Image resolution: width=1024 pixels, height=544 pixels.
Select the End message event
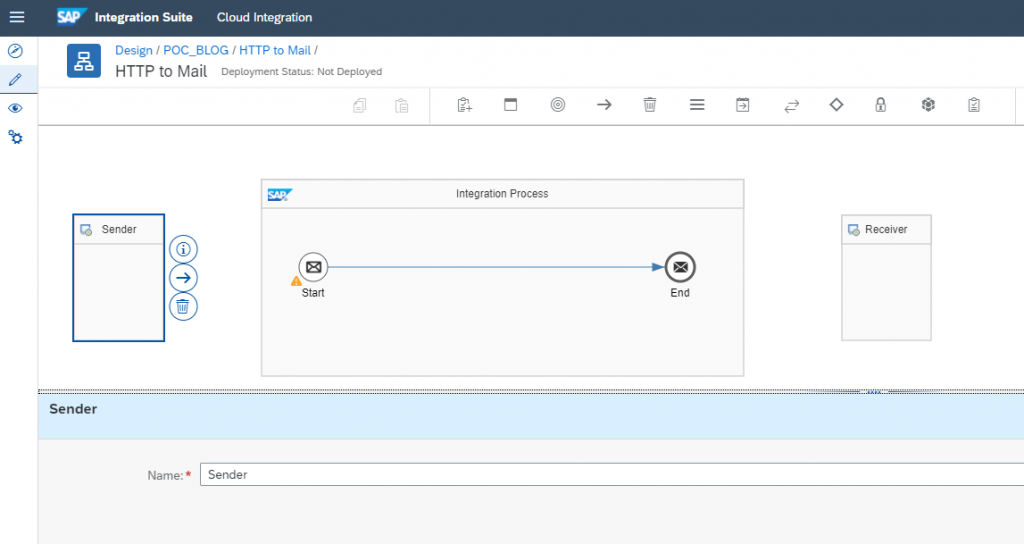(680, 267)
